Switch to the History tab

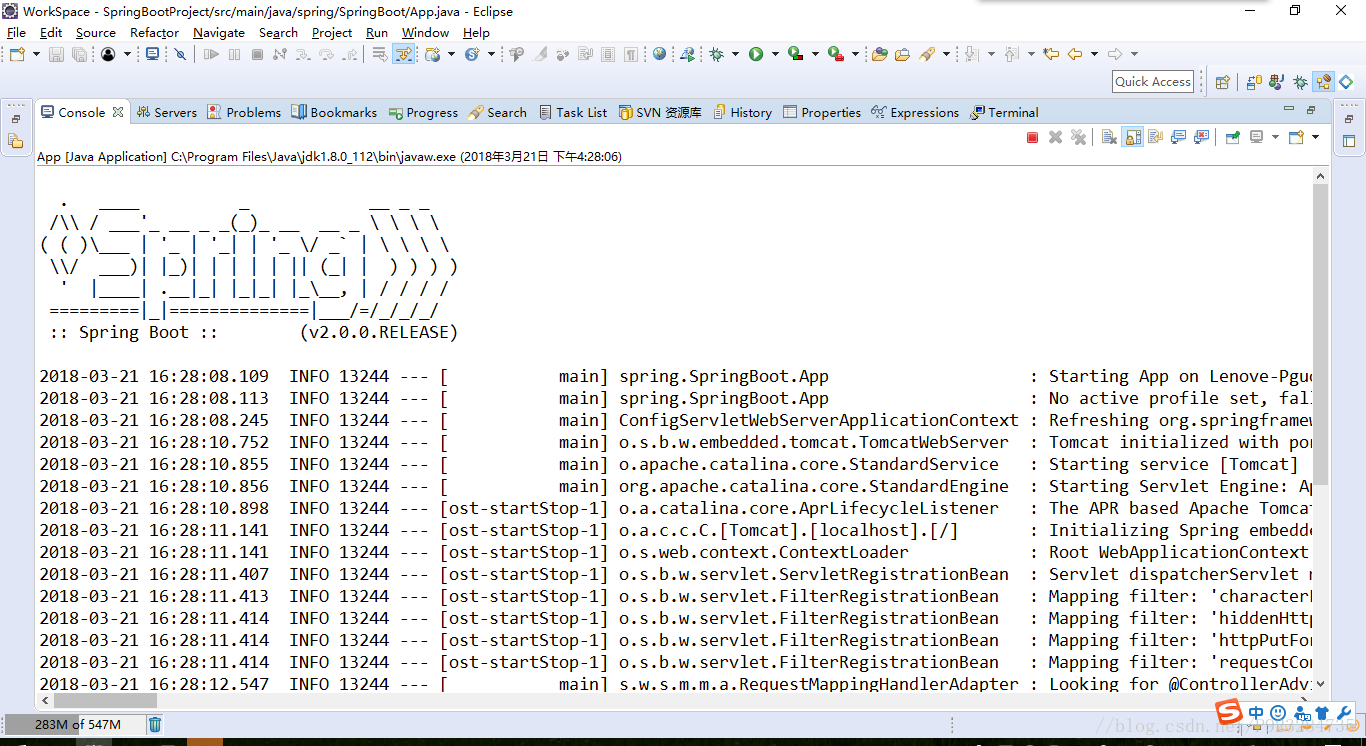click(x=741, y=112)
